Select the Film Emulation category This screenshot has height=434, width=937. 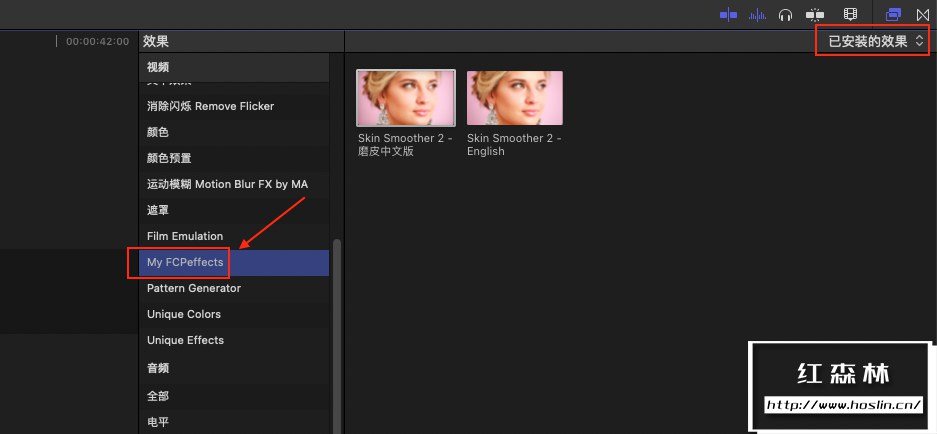point(234,236)
